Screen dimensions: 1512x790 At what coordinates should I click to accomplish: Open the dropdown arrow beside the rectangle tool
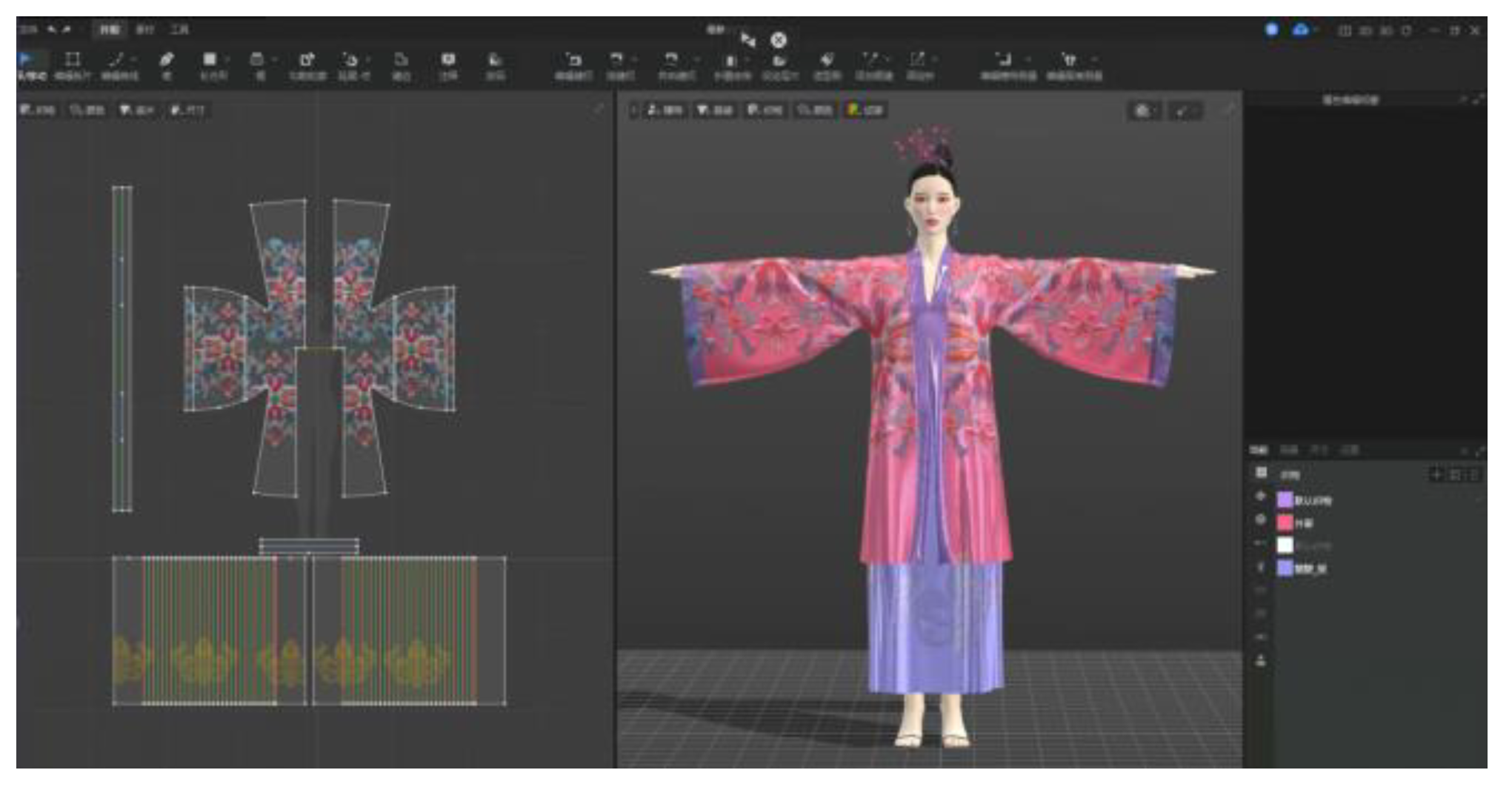[x=227, y=59]
